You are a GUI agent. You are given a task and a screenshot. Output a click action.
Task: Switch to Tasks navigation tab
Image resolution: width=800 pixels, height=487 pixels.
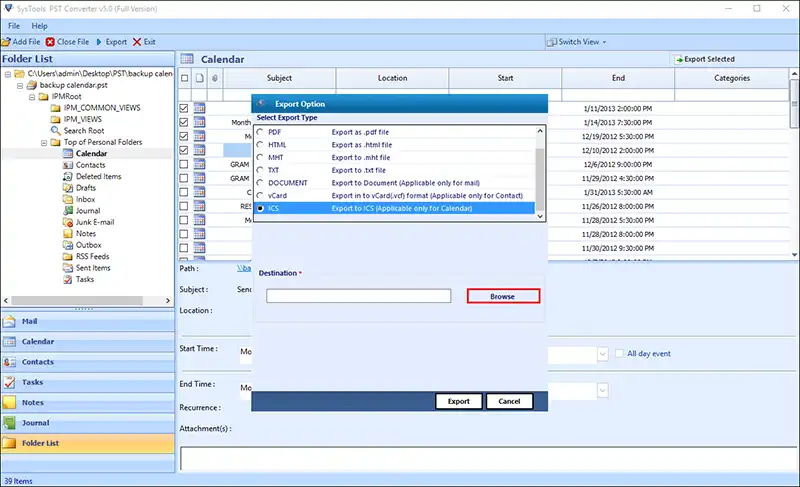(x=87, y=382)
